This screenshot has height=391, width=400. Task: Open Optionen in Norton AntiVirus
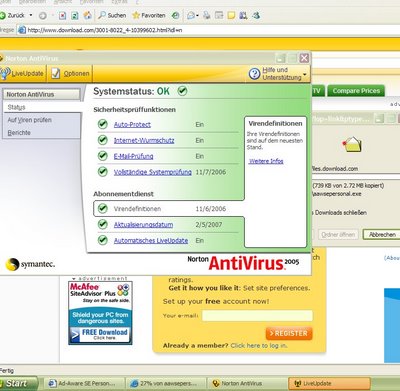70,73
